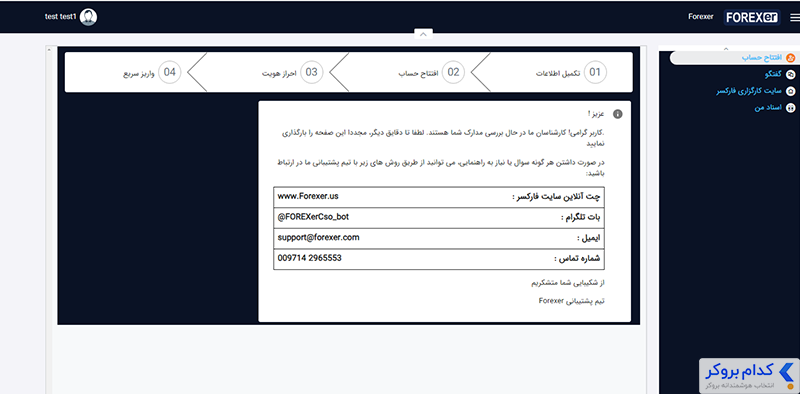Click the شماره تماس label cell
This screenshot has width=800, height=394.
click(x=577, y=259)
